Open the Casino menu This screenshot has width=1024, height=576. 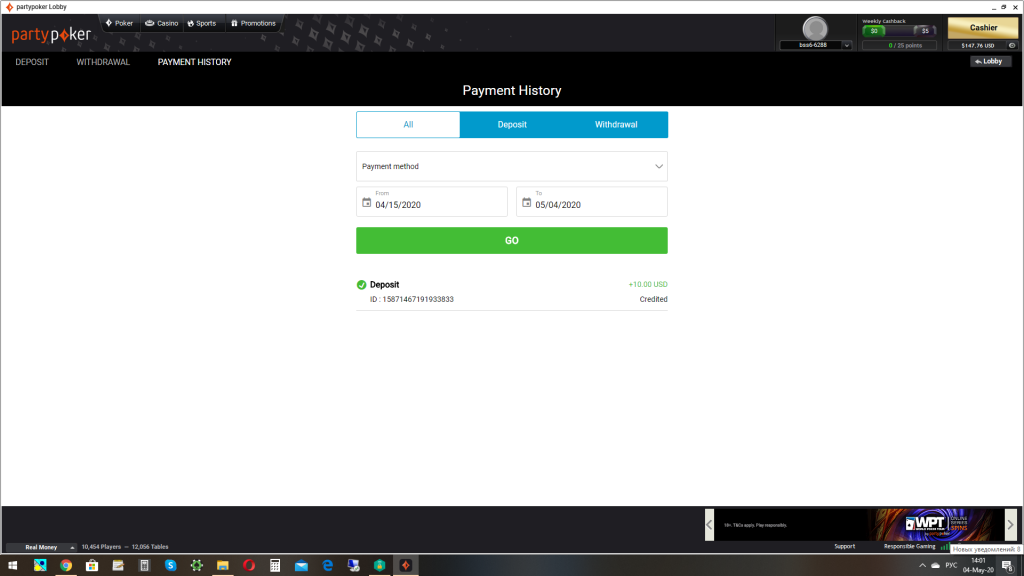(x=161, y=23)
